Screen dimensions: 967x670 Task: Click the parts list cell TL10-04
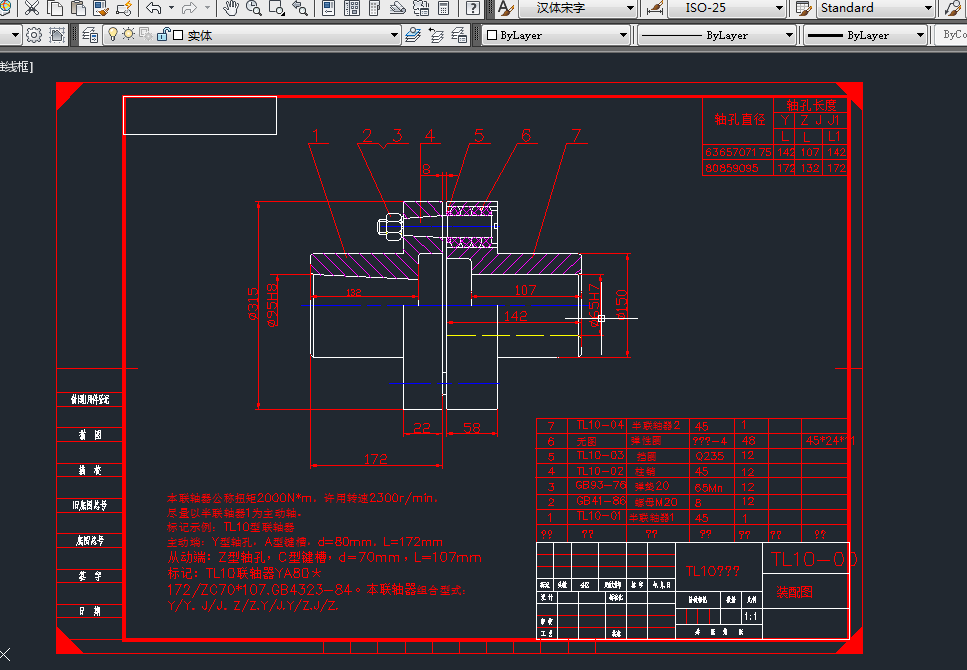pyautogui.click(x=600, y=424)
